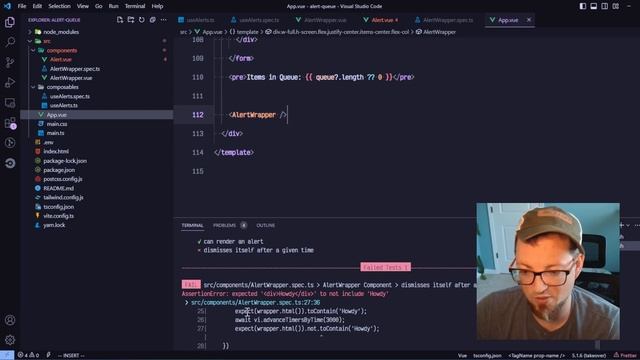Viewport: 640px width, 360px height.
Task: Refresh the Explorer file tree
Action: tap(142, 20)
